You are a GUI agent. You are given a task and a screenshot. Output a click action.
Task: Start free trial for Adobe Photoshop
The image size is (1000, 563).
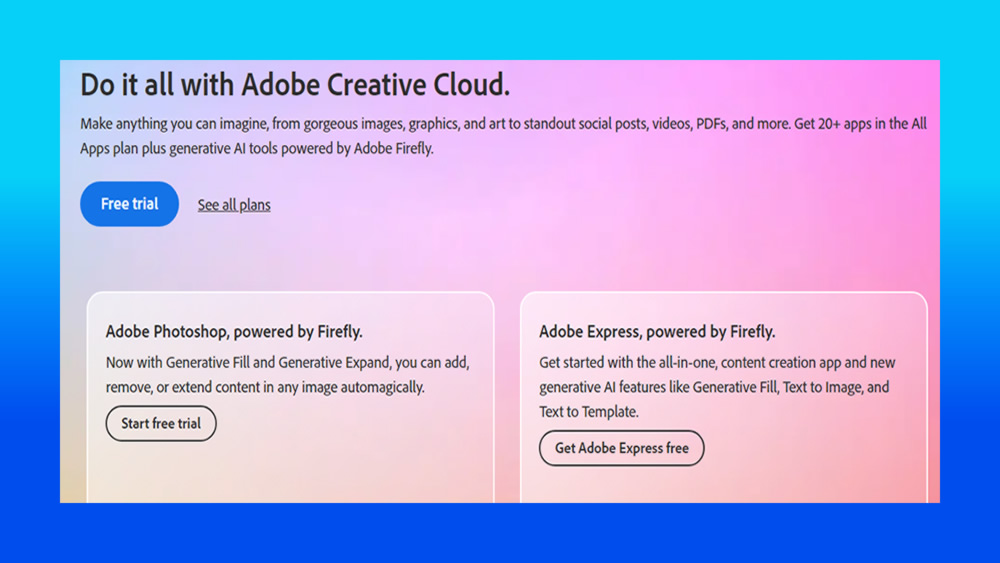161,423
